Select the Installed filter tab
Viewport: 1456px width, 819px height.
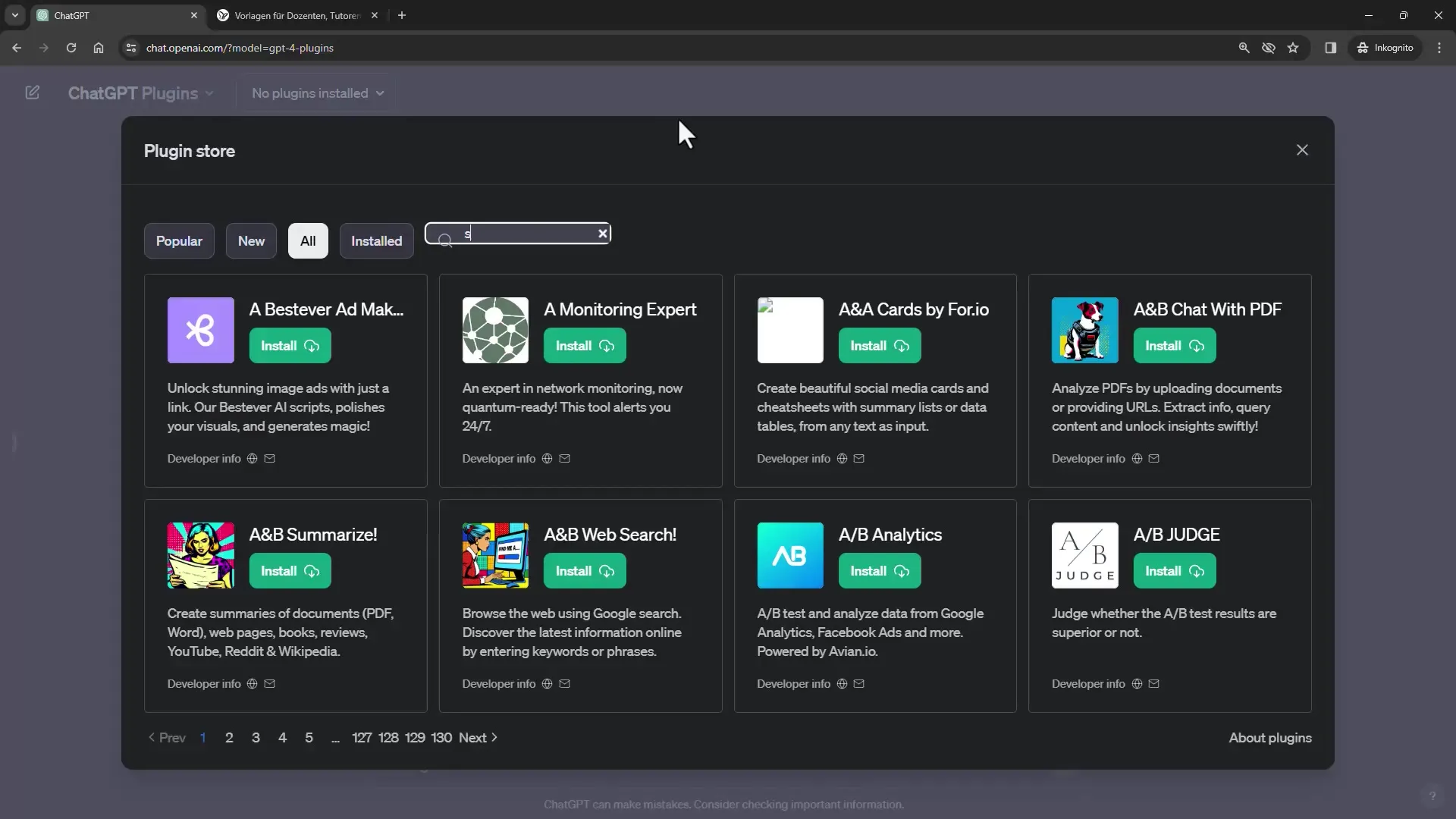376,241
